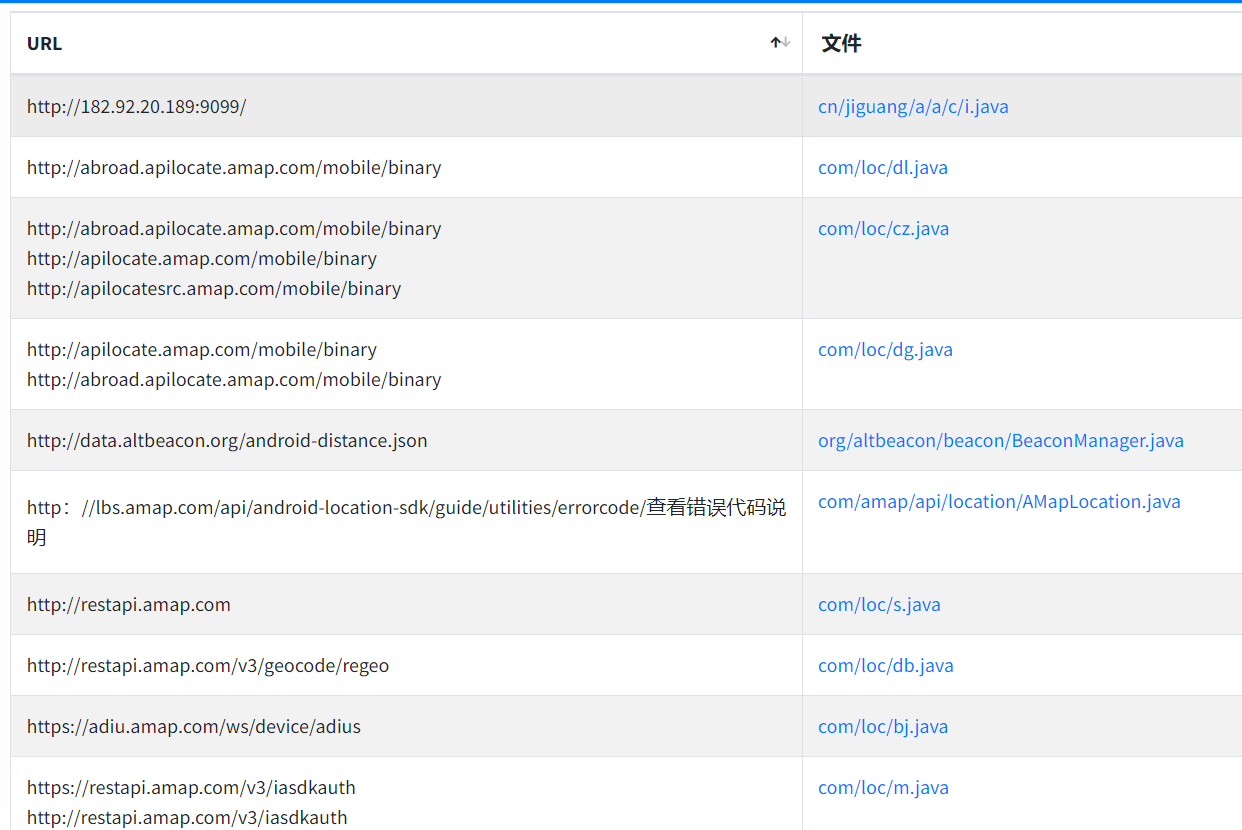Select apilocate.amap.com URL in dg.java row
1242x830 pixels.
(x=202, y=349)
